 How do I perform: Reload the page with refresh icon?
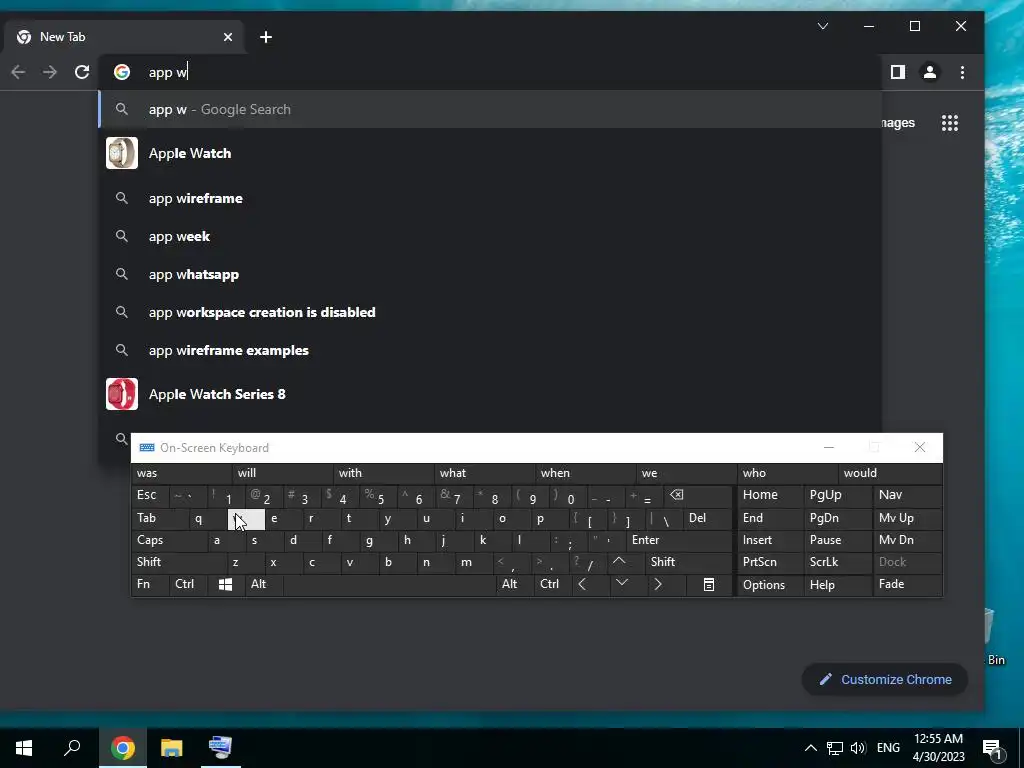click(x=82, y=72)
